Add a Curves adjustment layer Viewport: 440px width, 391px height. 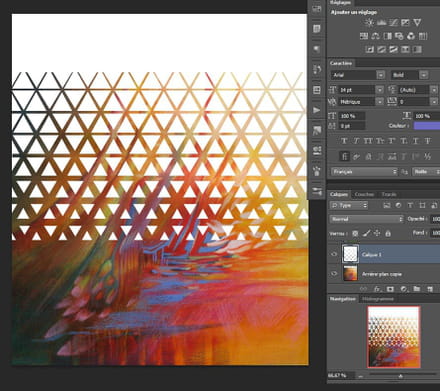393,22
